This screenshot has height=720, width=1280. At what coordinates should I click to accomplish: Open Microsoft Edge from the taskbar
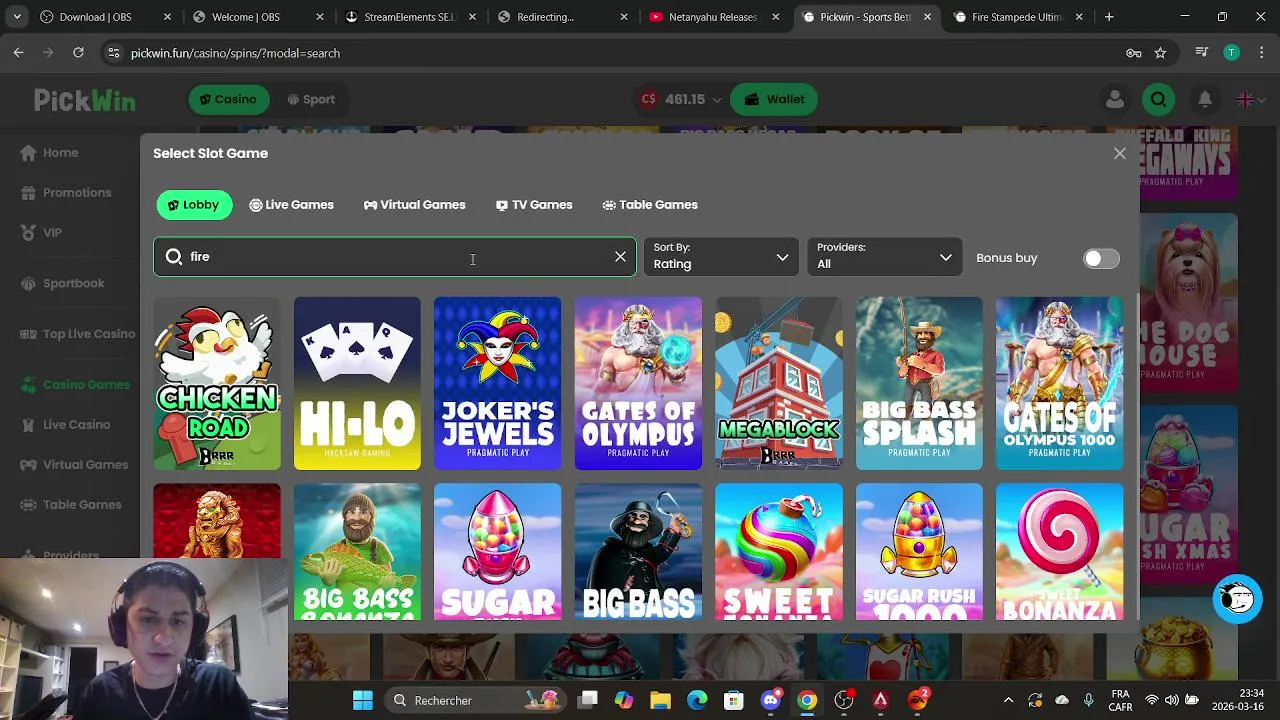(x=697, y=700)
